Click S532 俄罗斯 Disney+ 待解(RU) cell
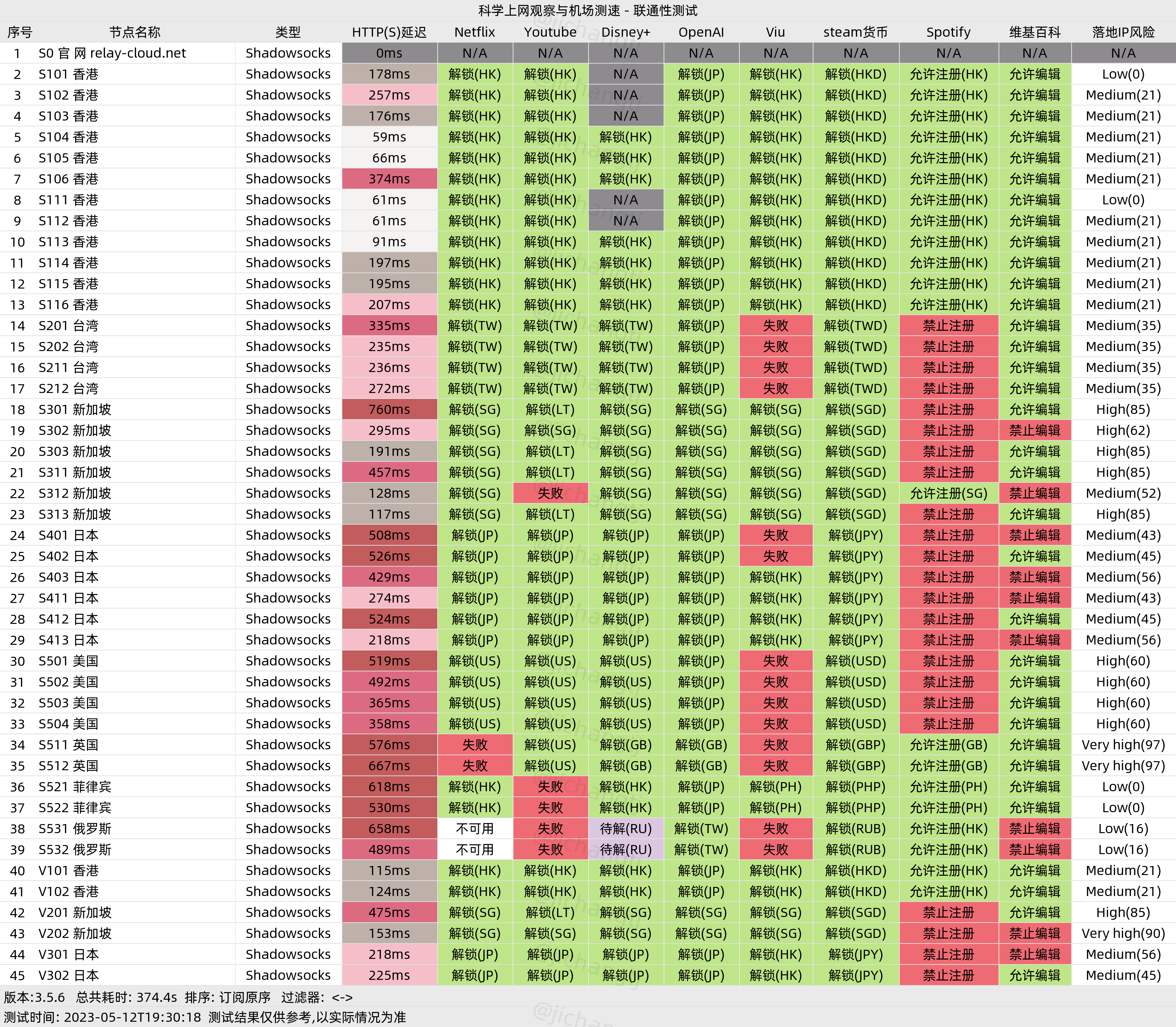Screen dimensions: 1176x1027 pos(626,849)
